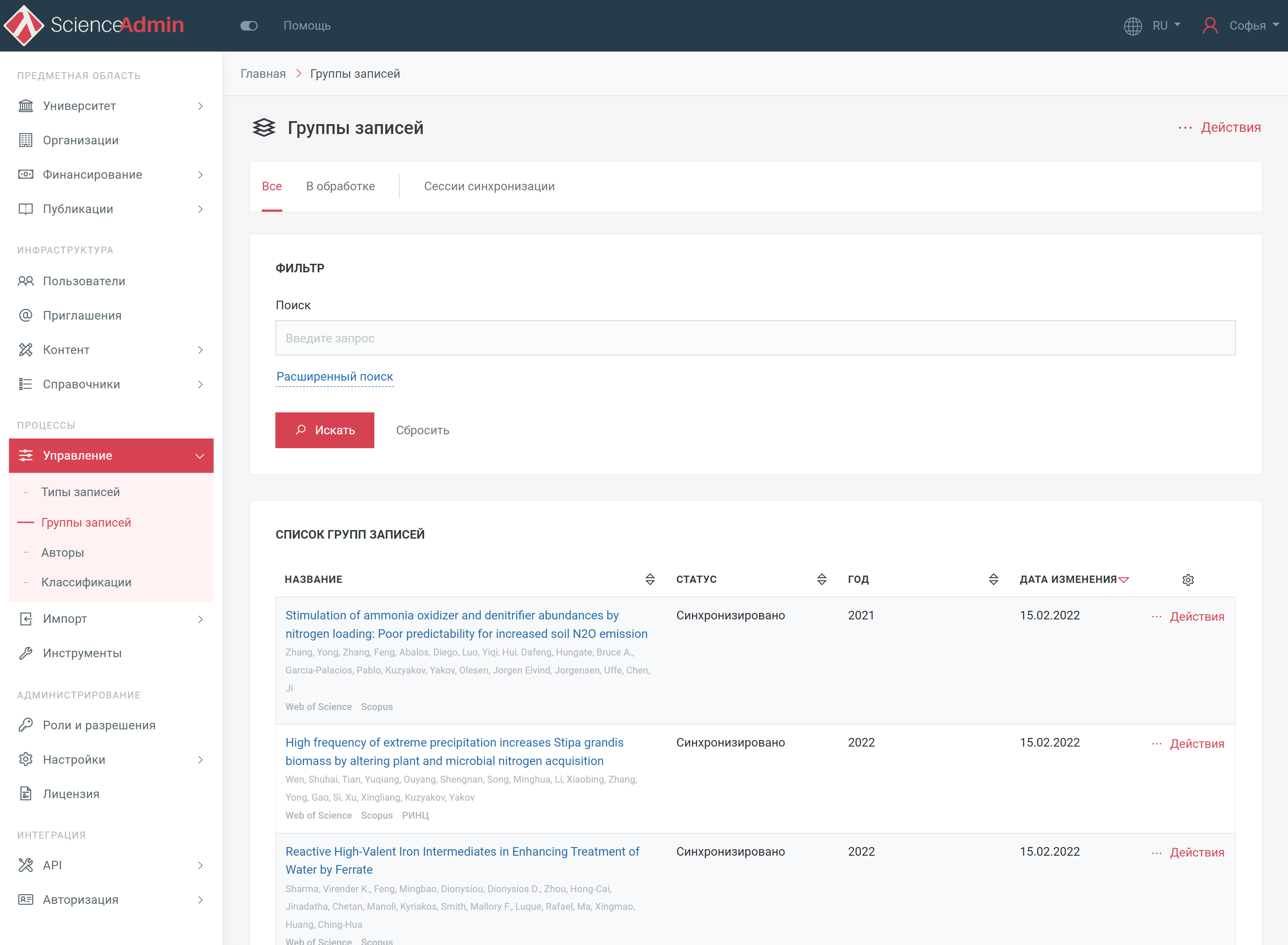The height and width of the screenshot is (945, 1288).
Task: Open Инструменты in sidebar
Action: tap(82, 652)
